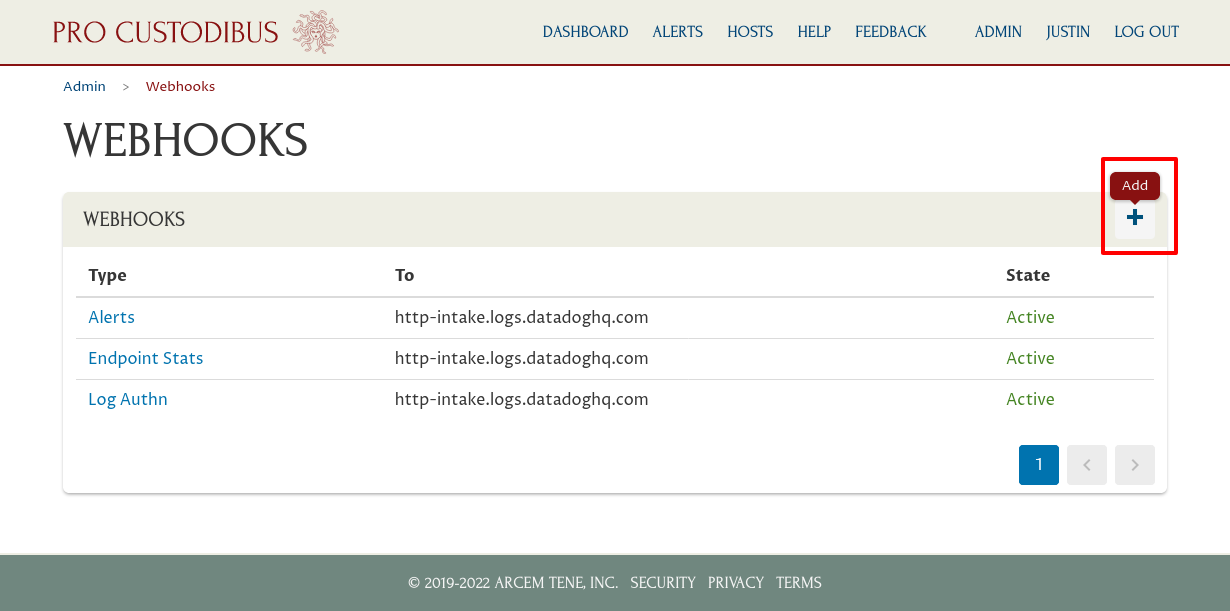Click datadoghq URL in Alerts row
Image resolution: width=1230 pixels, height=611 pixels.
(522, 317)
